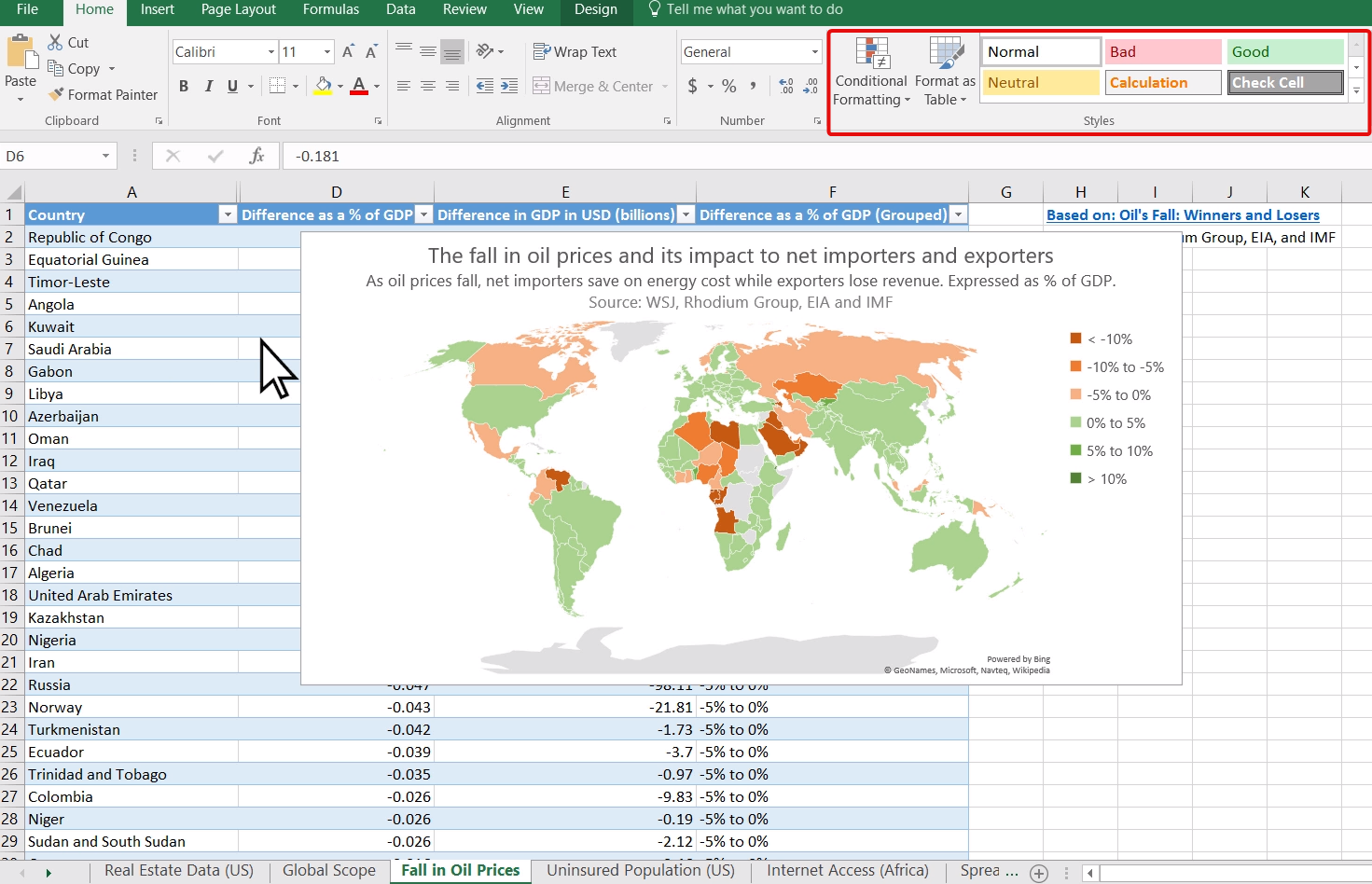Image resolution: width=1372 pixels, height=884 pixels.
Task: Toggle Wrap Text on selected cell
Action: tap(575, 52)
